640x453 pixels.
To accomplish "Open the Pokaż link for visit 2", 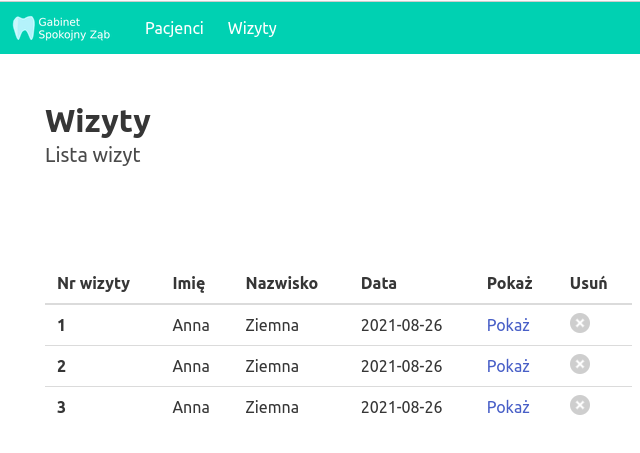I will 508,366.
